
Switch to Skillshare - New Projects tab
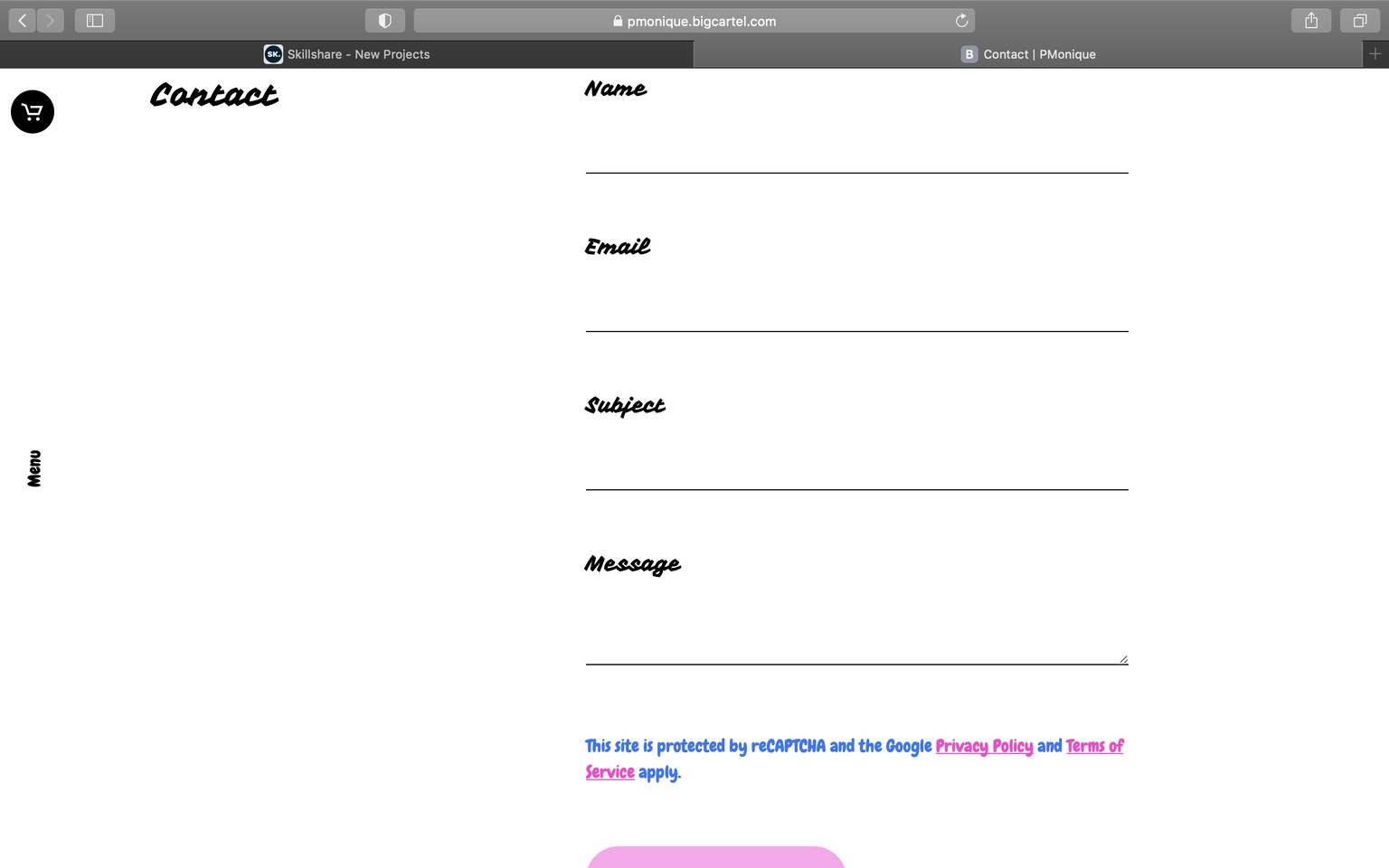click(x=347, y=54)
